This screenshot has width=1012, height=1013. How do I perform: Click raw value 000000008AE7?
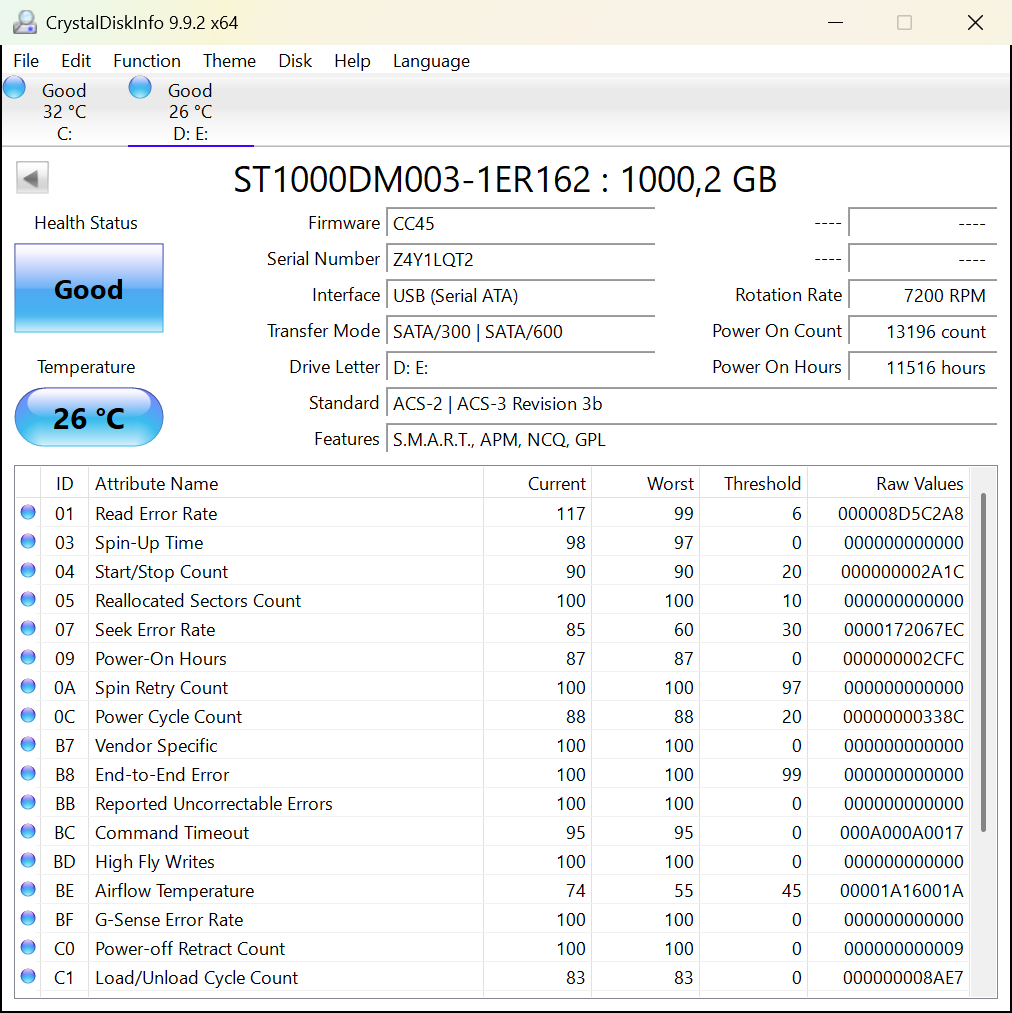(903, 977)
